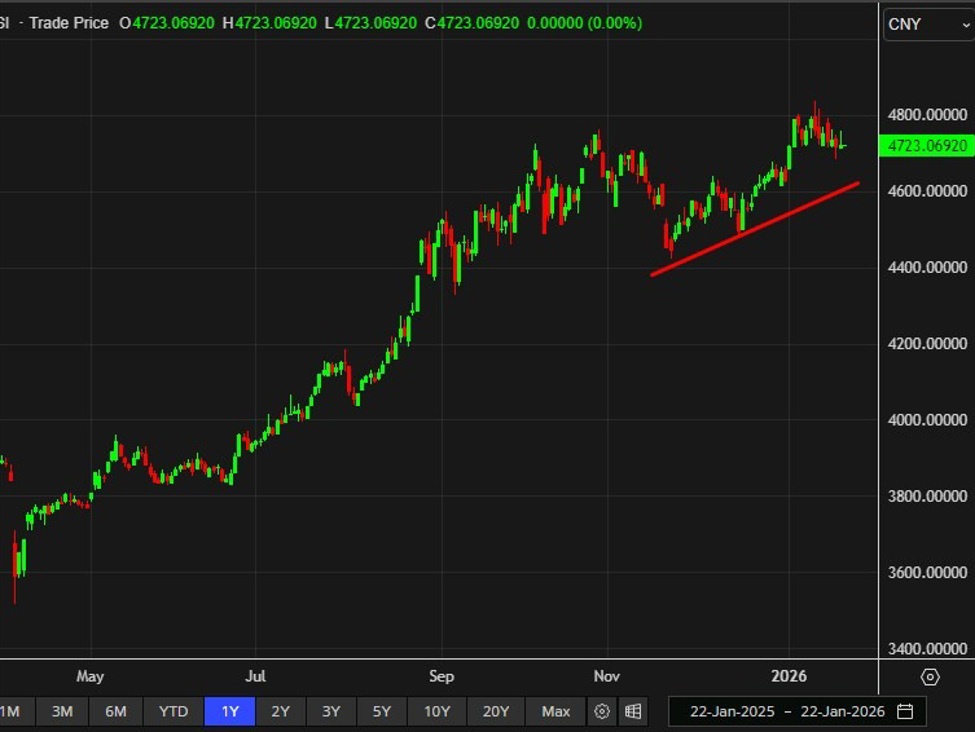Display the 10Y time range
Viewport: 975px width, 732px height.
[437, 712]
